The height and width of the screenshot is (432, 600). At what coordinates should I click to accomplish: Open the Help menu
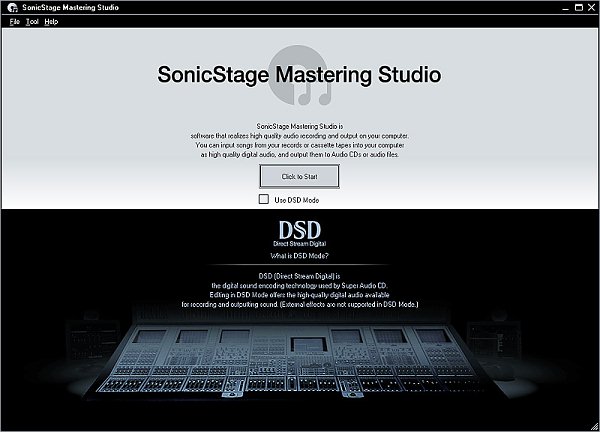tap(51, 22)
